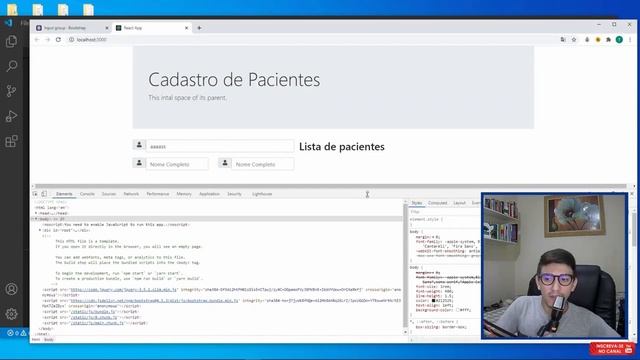Close the DevTools panel
The width and height of the screenshot is (640, 360).
tap(632, 193)
